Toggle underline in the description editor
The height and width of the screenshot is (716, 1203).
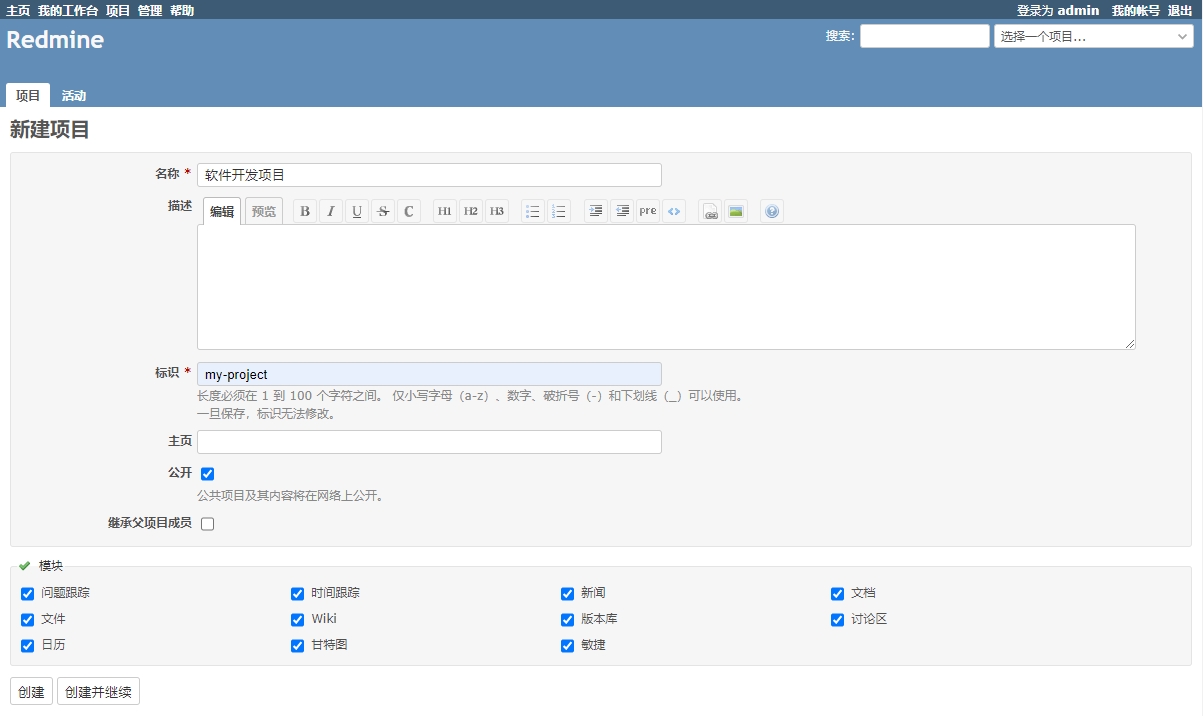tap(357, 211)
